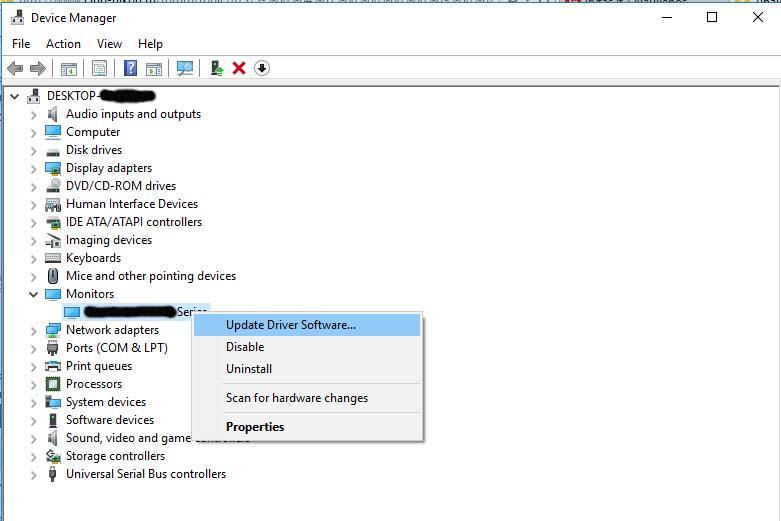Click the Print queues printer icon
Screen dimensions: 781x521
53,367
